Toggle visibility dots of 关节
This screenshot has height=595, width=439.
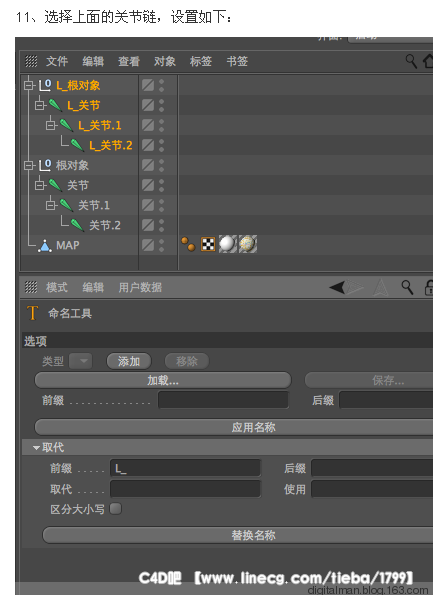161,185
